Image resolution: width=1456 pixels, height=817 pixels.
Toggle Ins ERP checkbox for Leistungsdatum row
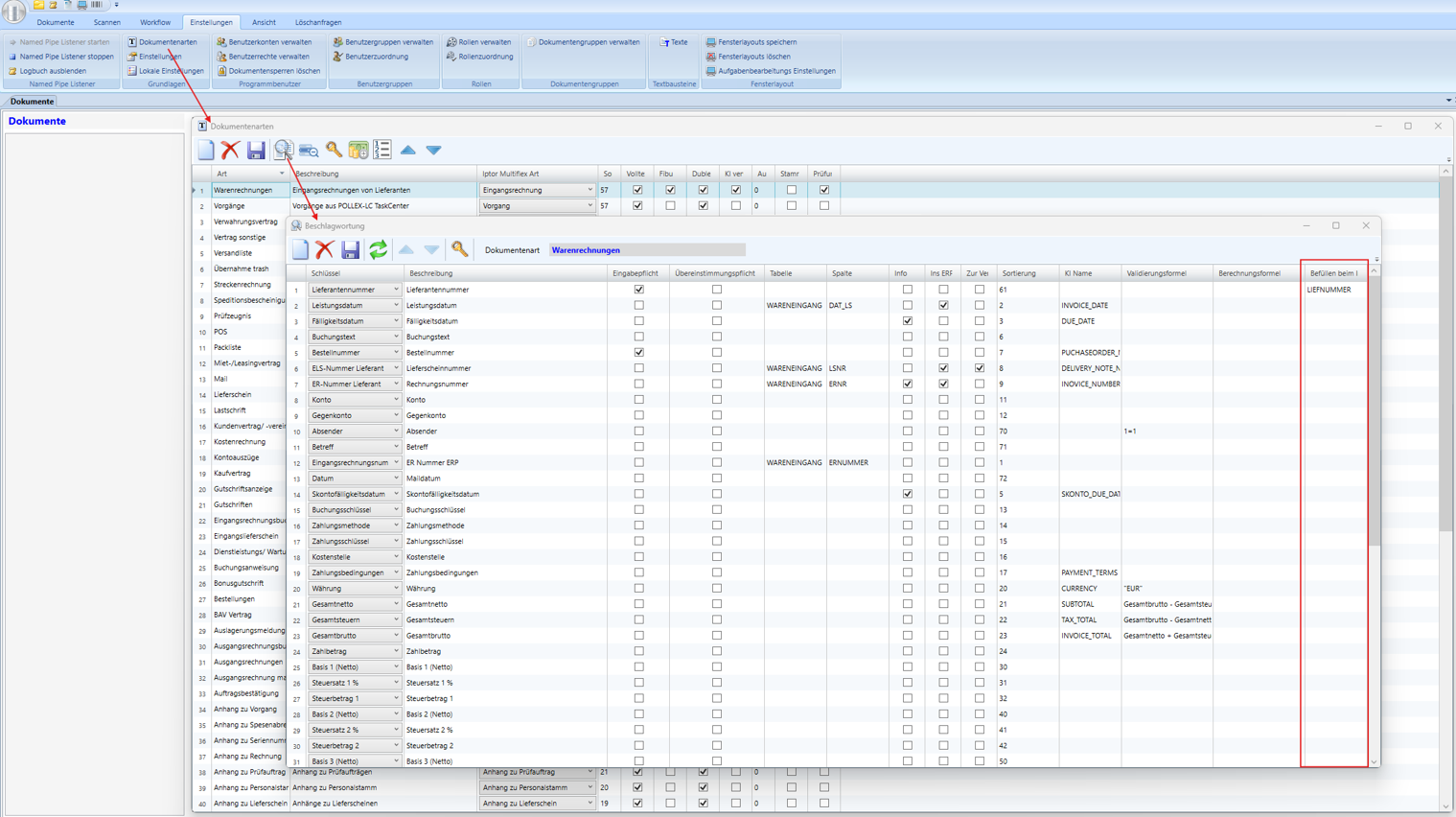[x=943, y=305]
